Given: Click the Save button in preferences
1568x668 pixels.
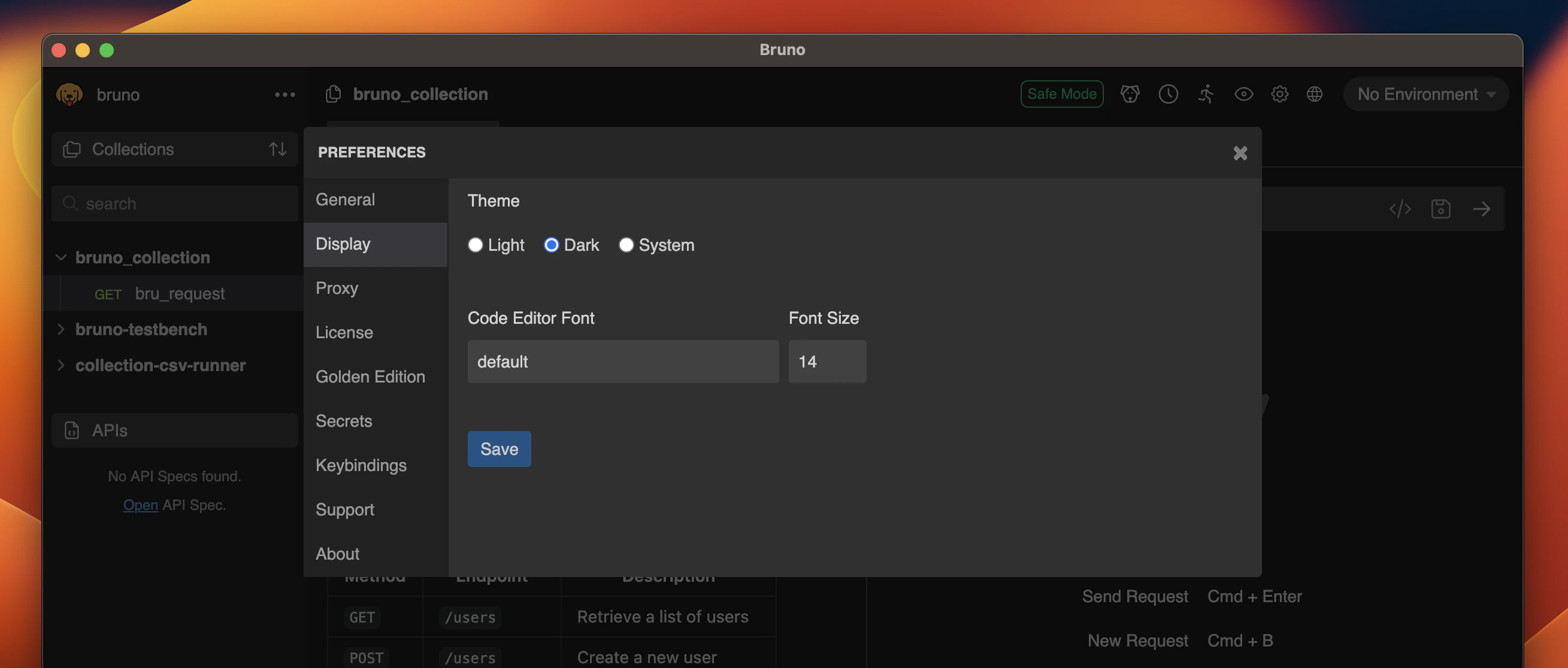Looking at the screenshot, I should [x=498, y=449].
